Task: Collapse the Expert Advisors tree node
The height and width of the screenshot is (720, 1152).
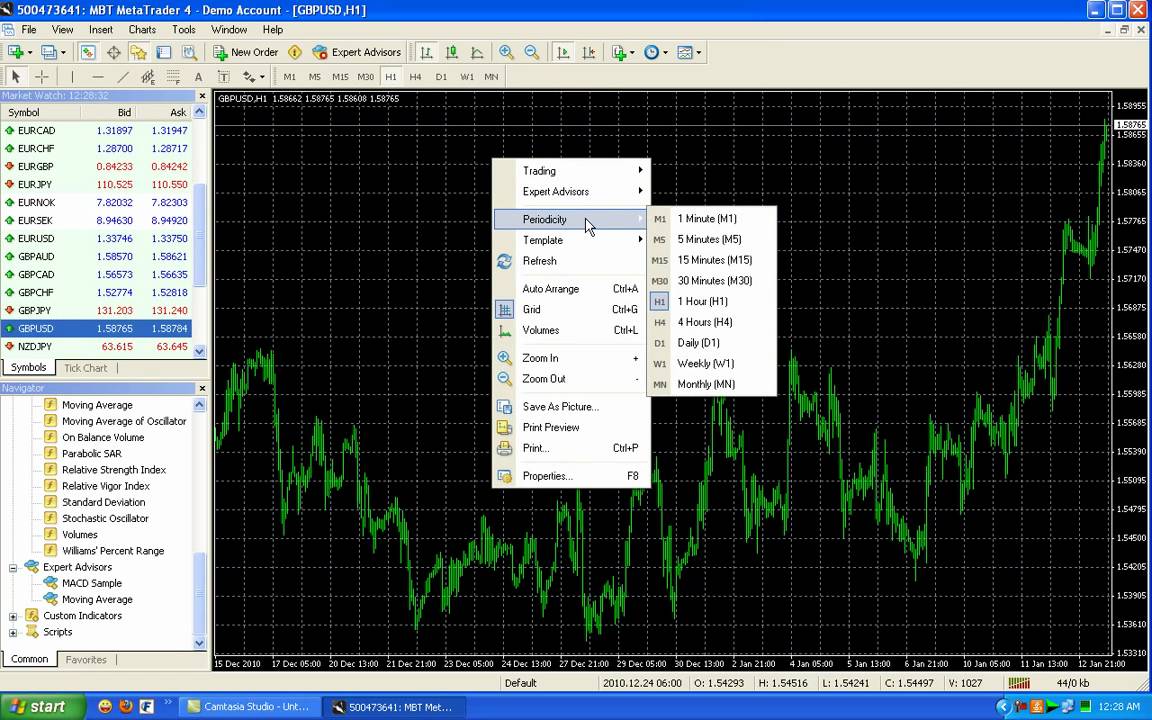Action: 12,568
